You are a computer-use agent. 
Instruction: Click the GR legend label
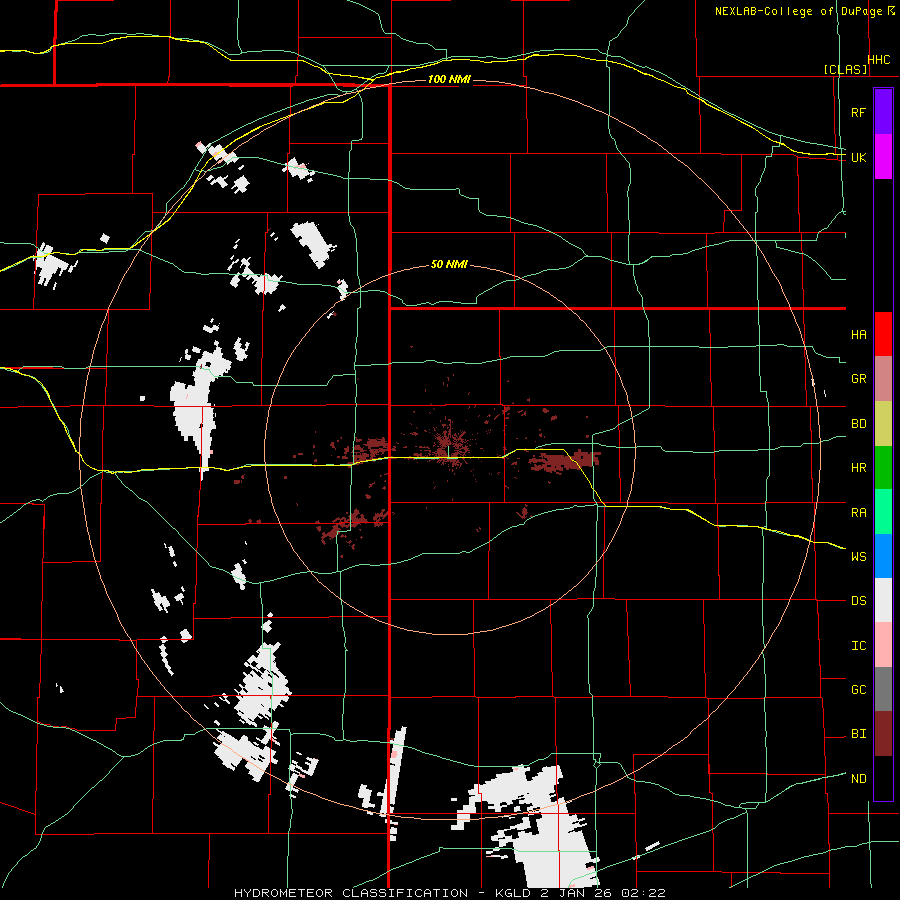pyautogui.click(x=859, y=379)
